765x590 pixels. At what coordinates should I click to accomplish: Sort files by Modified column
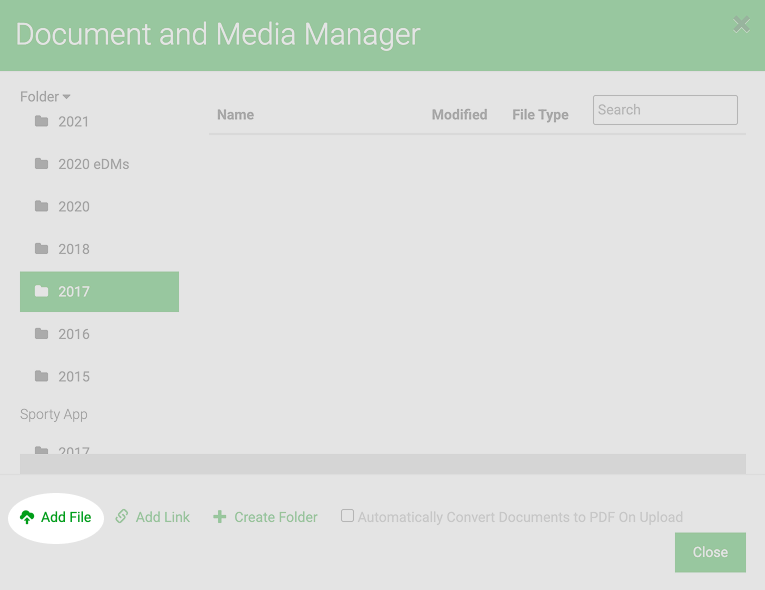click(460, 115)
